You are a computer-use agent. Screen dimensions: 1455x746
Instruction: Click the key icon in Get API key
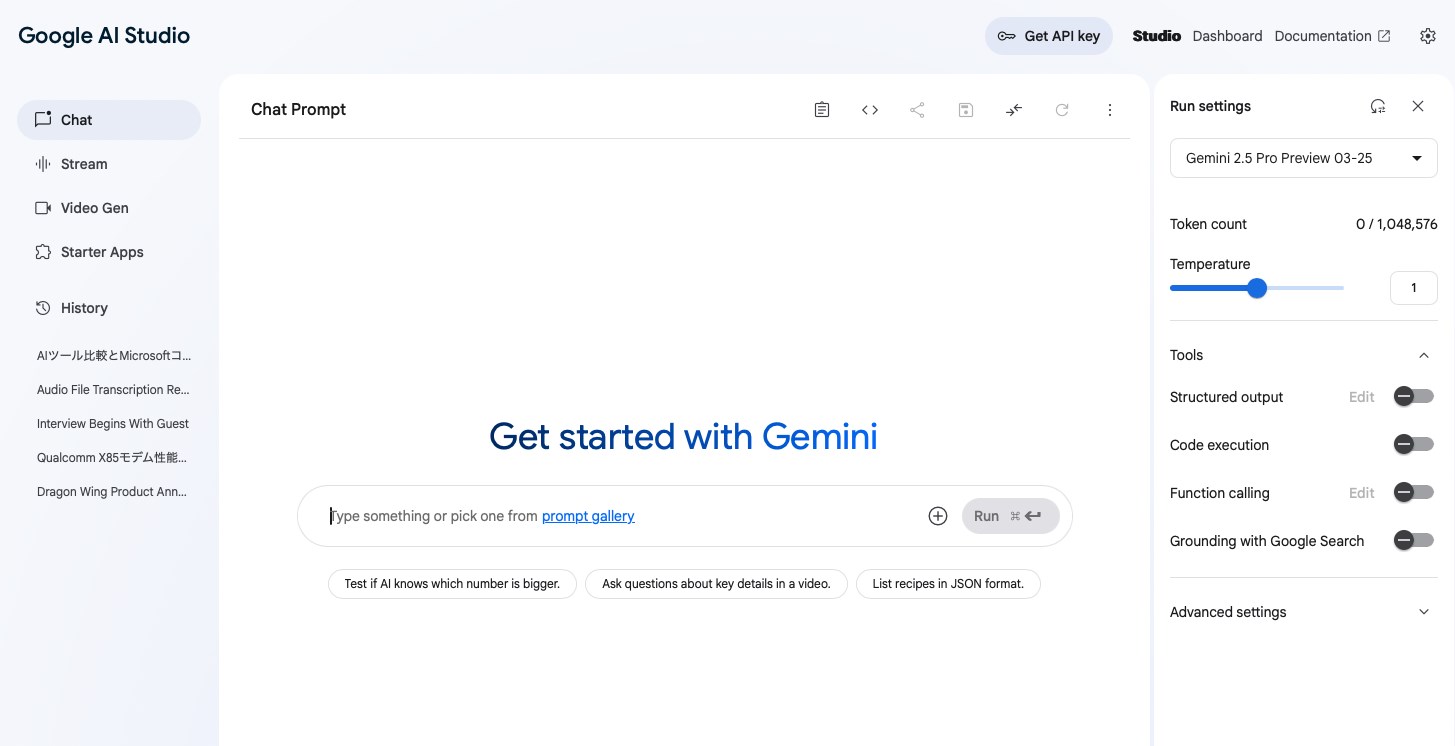point(1007,36)
